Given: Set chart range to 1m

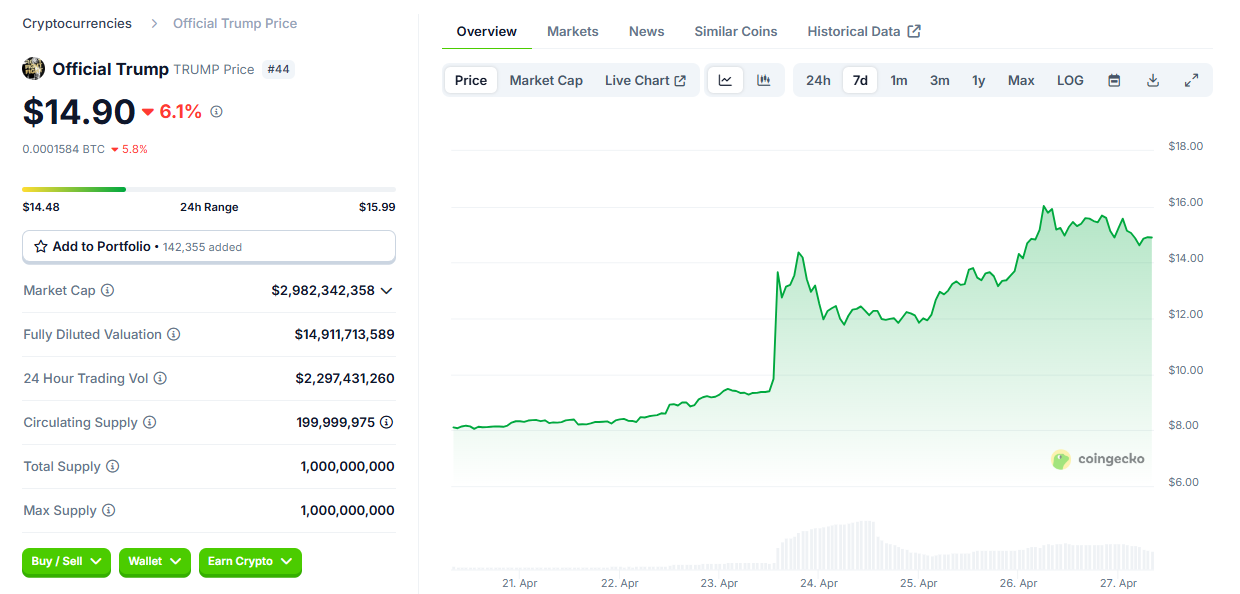Looking at the screenshot, I should [x=899, y=80].
